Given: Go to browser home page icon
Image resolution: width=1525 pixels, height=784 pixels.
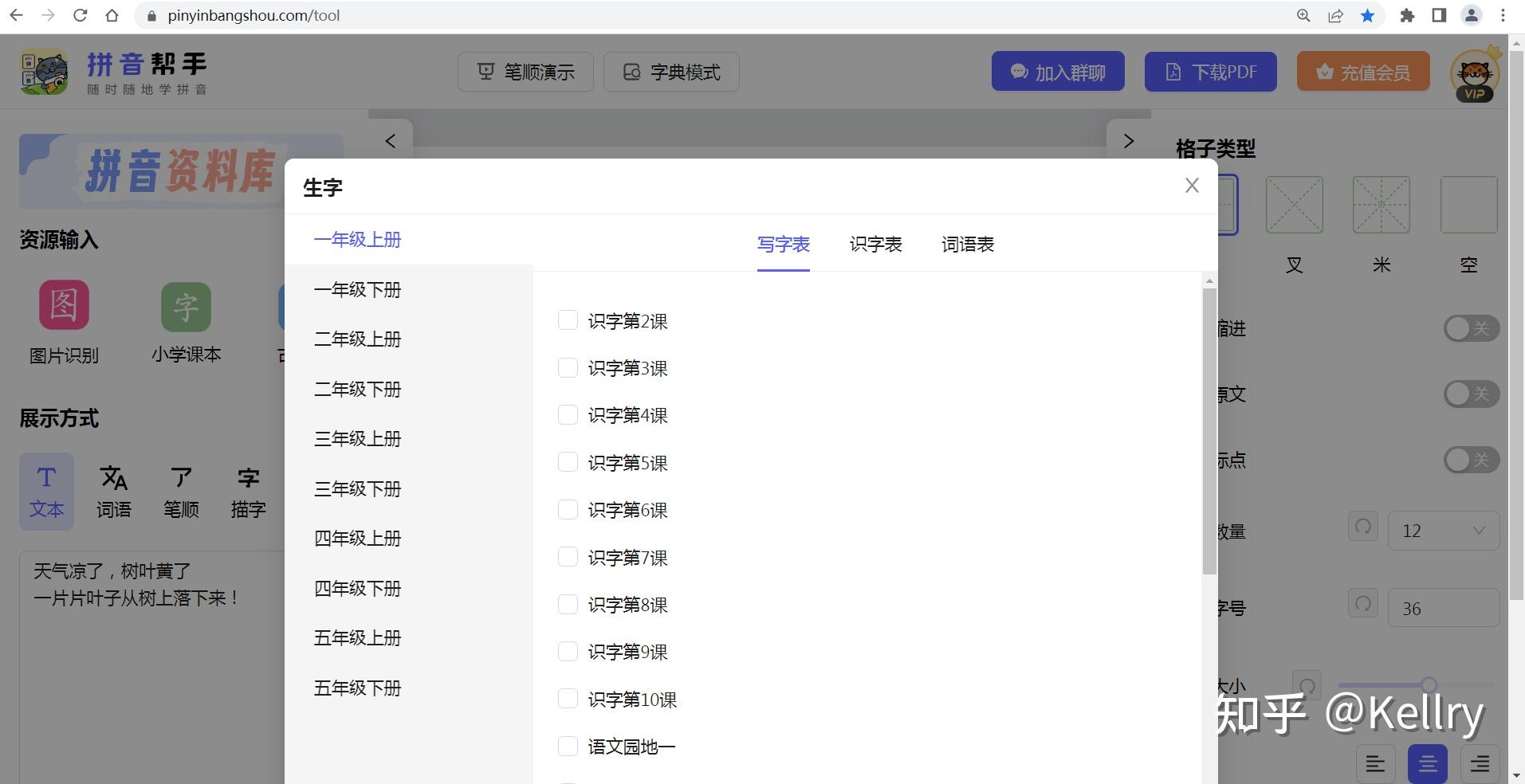Looking at the screenshot, I should click(112, 15).
